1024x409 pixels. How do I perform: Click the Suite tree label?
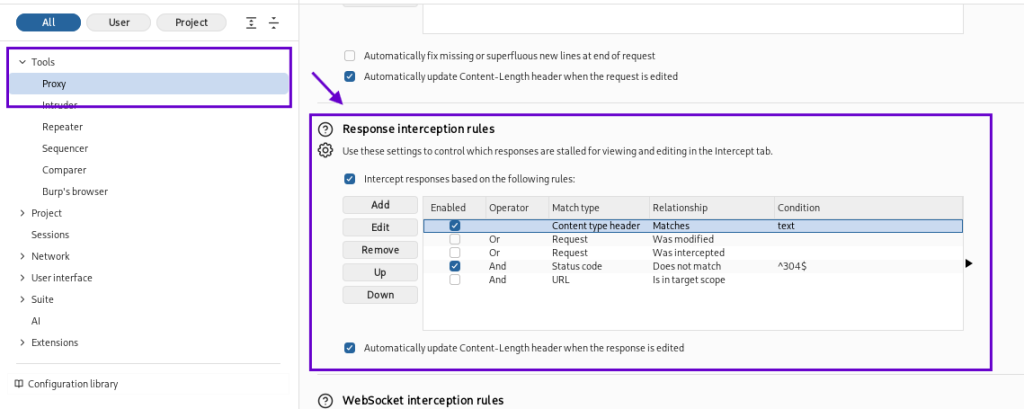(42, 299)
